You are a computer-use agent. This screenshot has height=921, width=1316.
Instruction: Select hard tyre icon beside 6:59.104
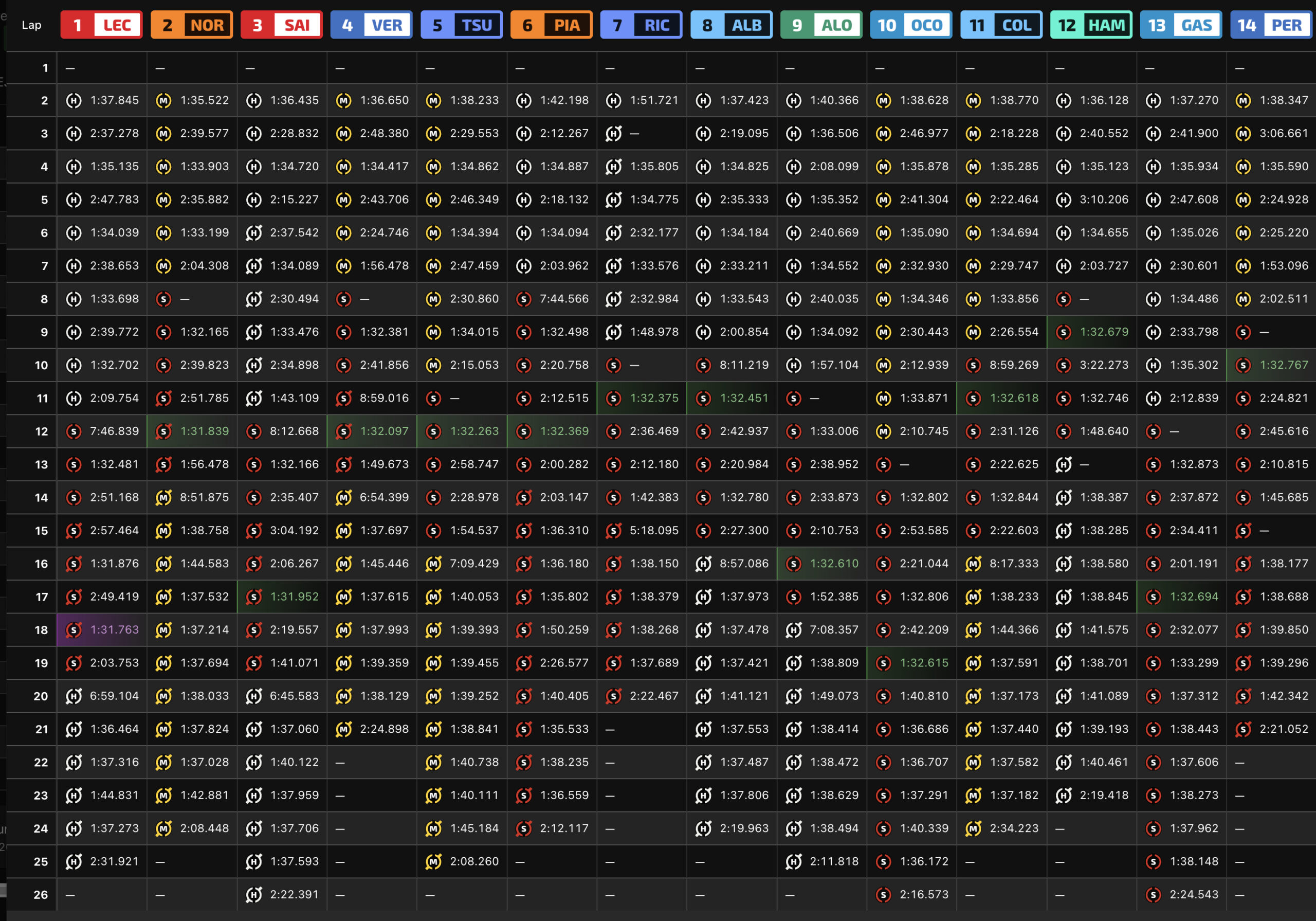(74, 696)
